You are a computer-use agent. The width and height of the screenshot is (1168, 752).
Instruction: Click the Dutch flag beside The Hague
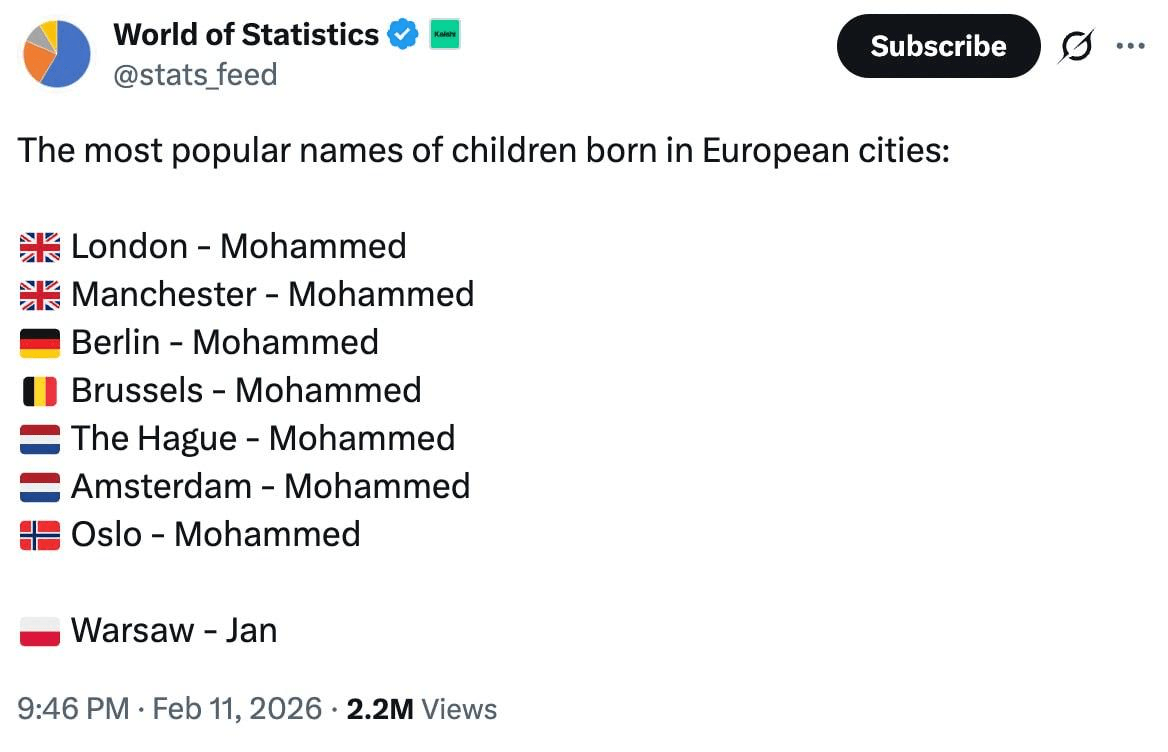click(x=40, y=439)
